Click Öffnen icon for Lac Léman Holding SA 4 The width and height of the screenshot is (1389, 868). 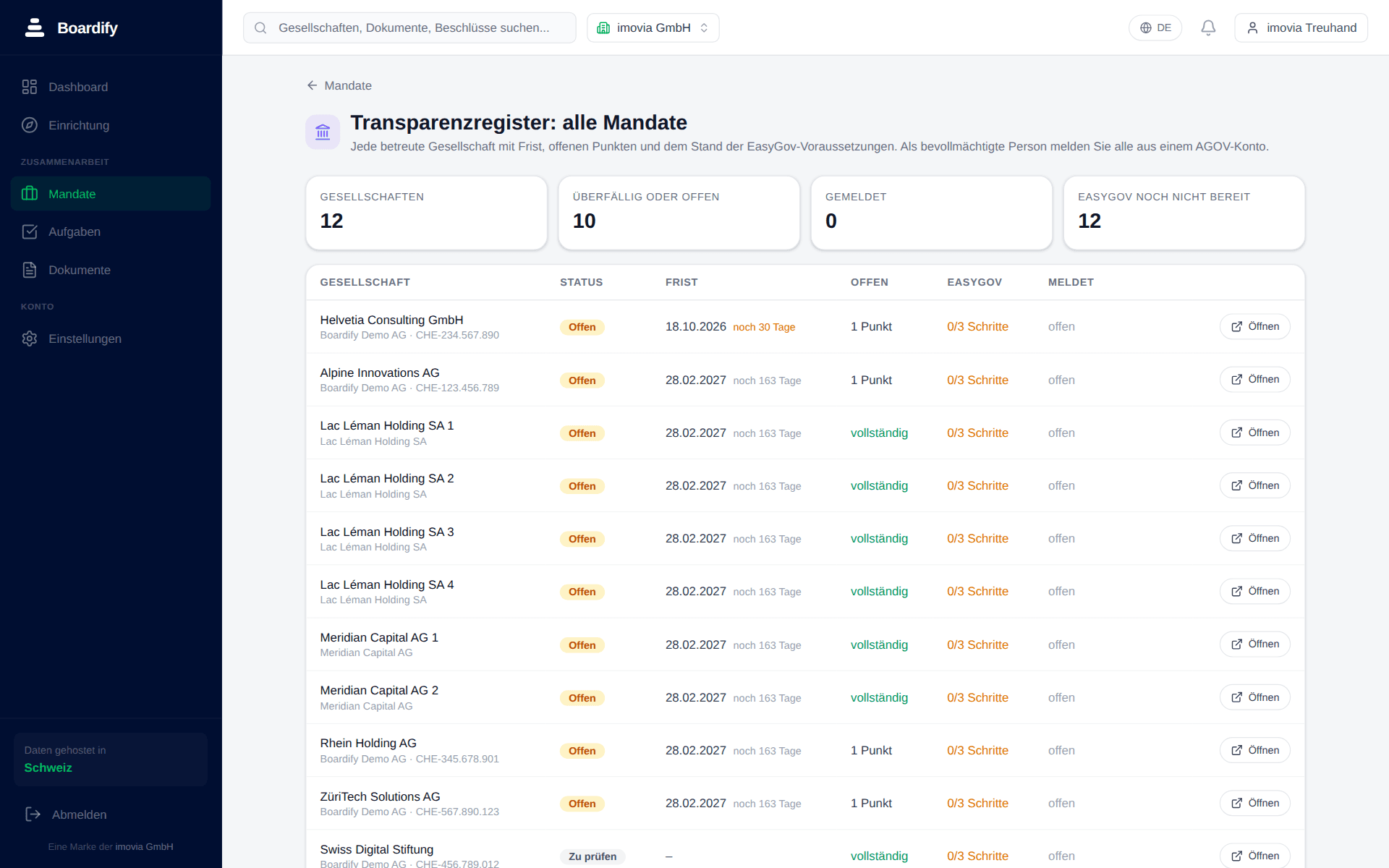pyautogui.click(x=1237, y=591)
